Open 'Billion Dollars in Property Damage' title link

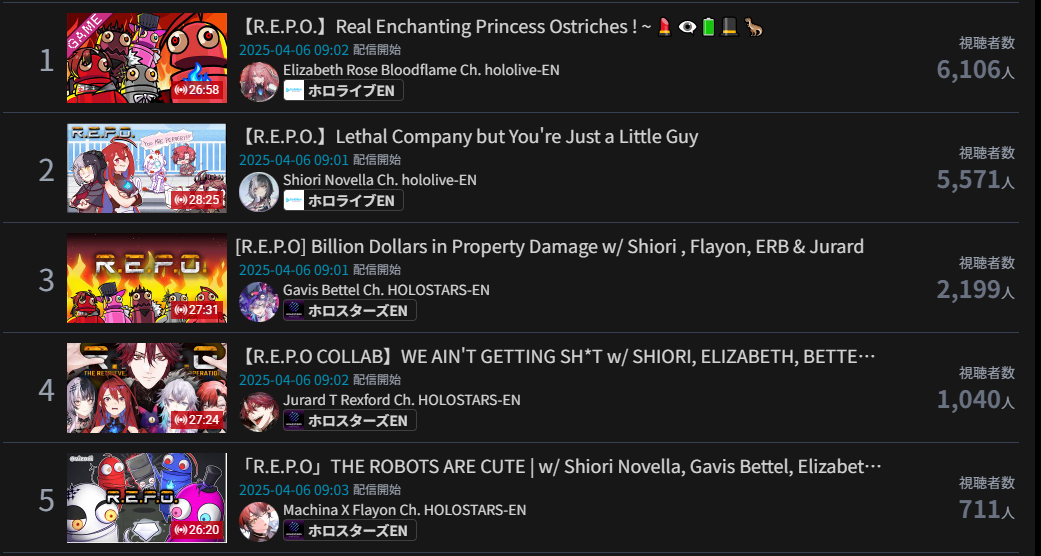[550, 246]
